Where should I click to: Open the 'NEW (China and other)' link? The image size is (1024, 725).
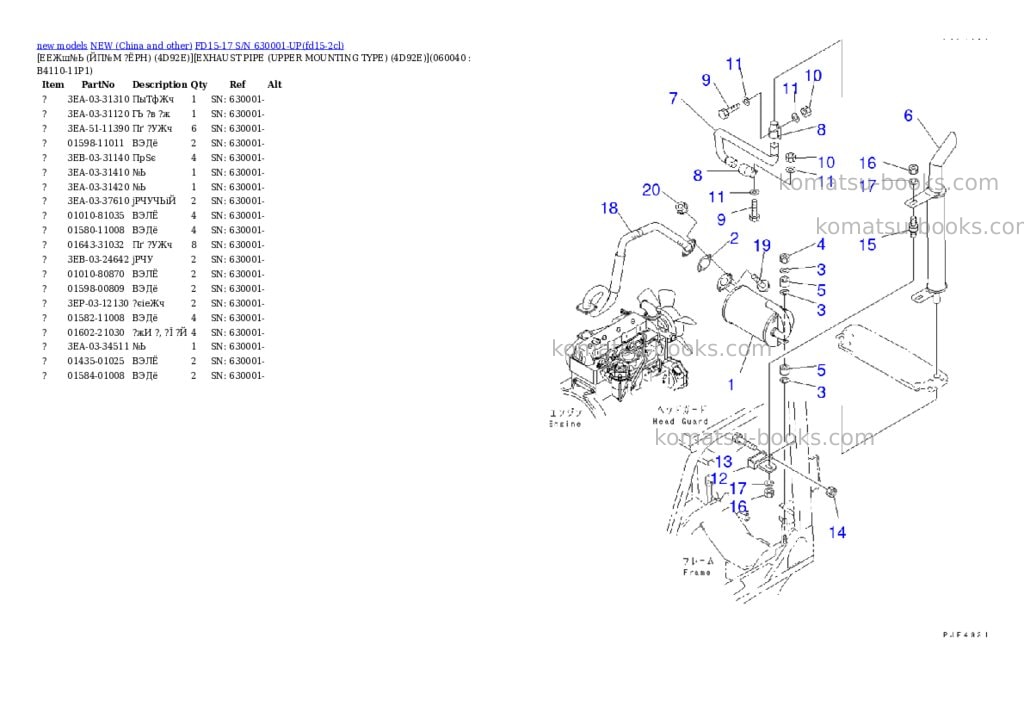141,46
